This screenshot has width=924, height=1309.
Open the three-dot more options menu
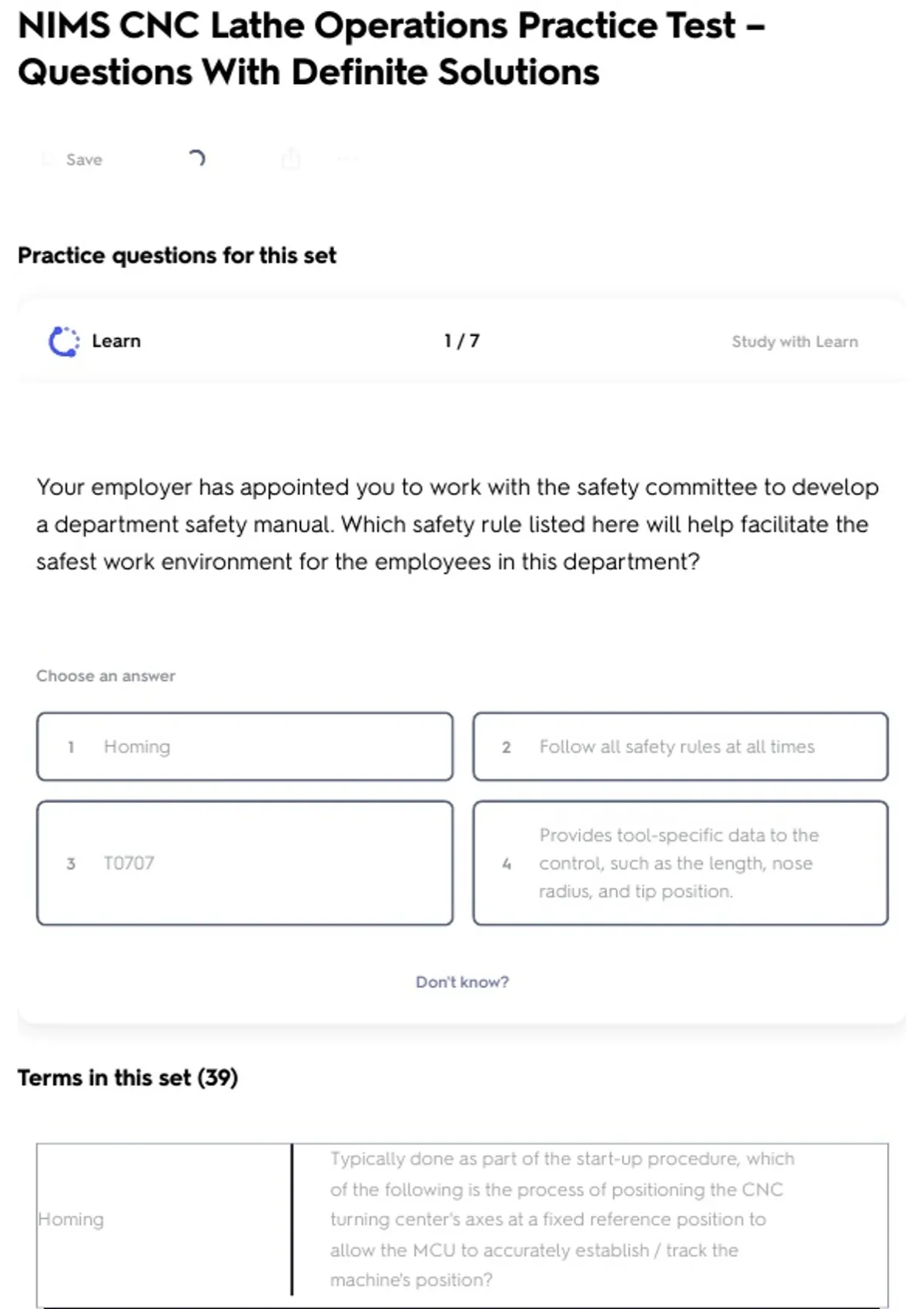tap(346, 159)
